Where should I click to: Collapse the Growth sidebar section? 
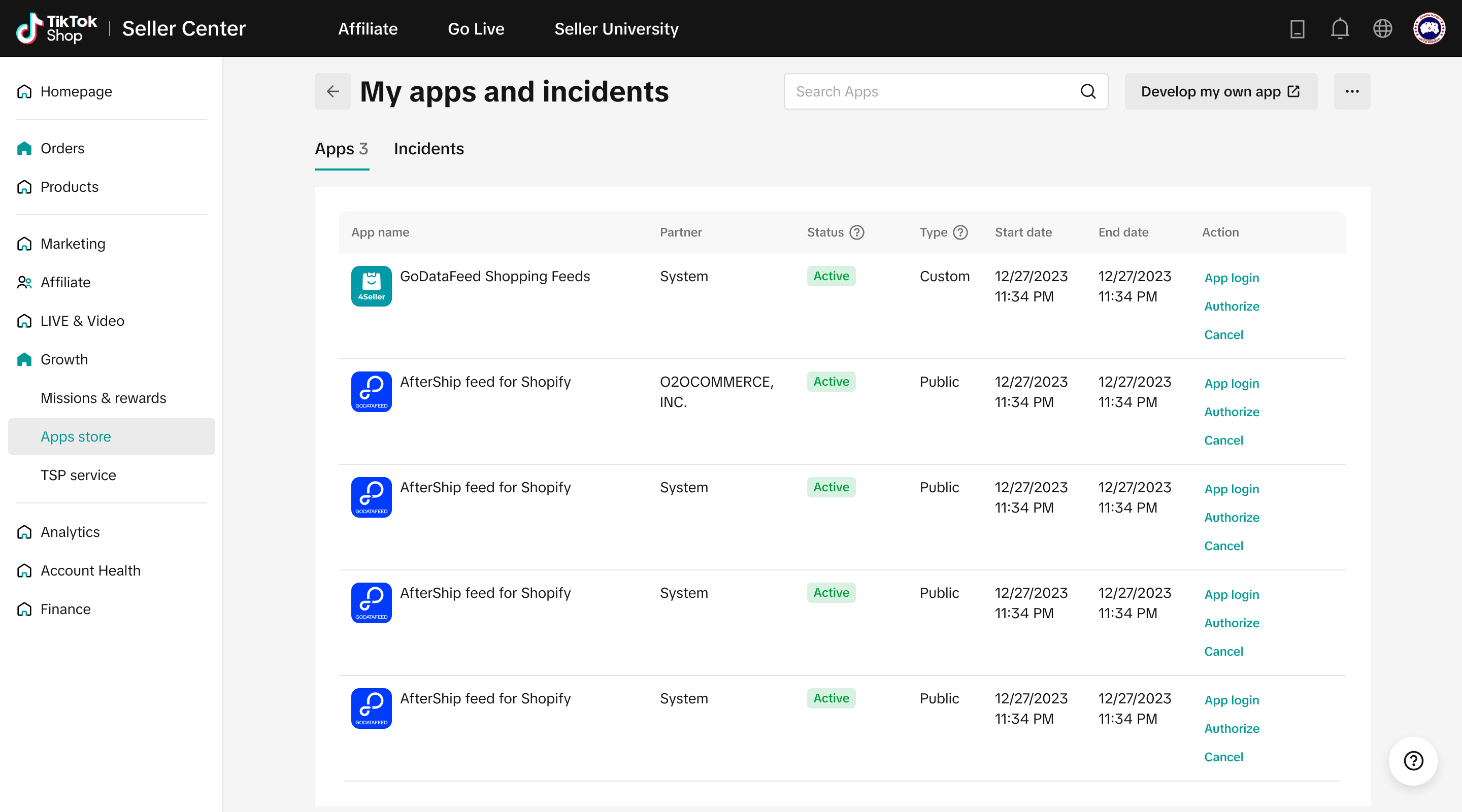pyautogui.click(x=63, y=359)
